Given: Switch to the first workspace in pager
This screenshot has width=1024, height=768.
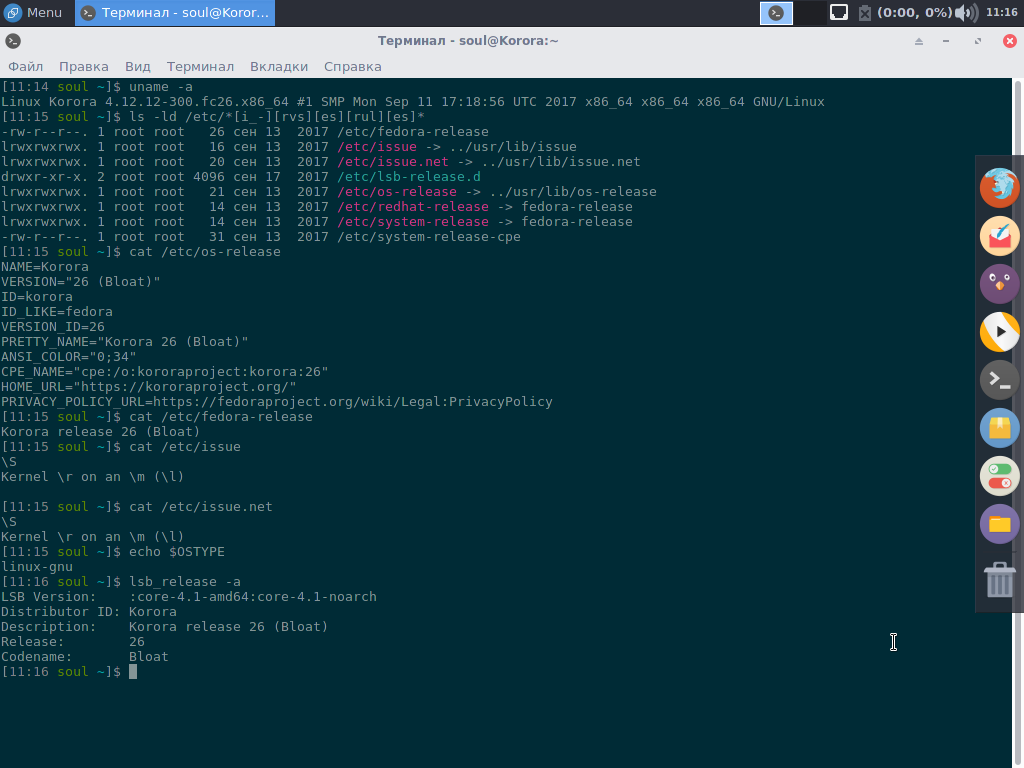Looking at the screenshot, I should (776, 13).
